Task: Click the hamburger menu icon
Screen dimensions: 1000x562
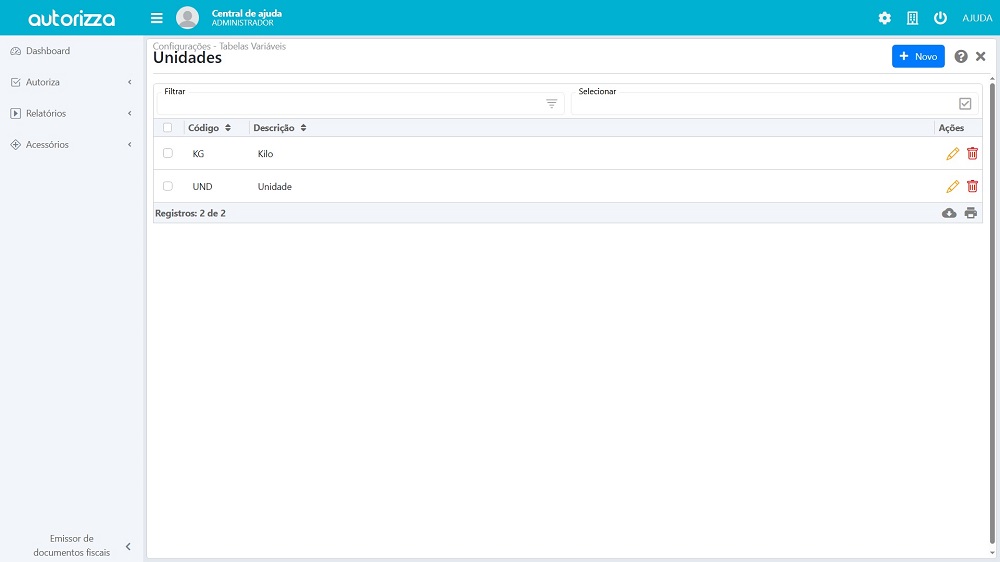Action: 156,18
